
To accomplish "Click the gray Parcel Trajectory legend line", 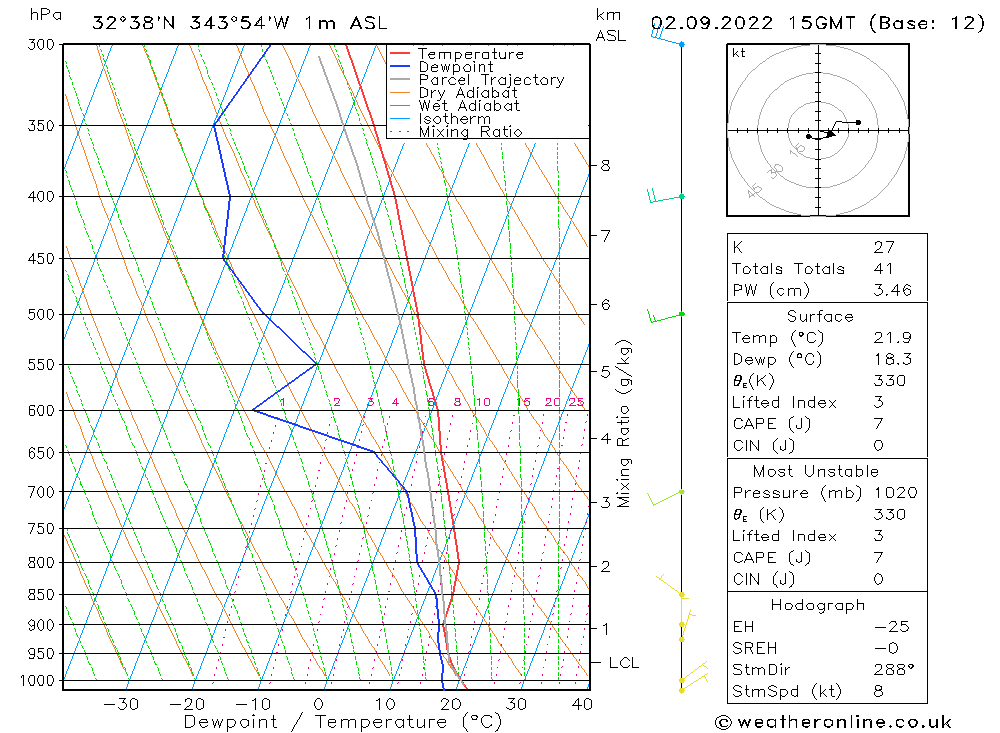I will click(x=400, y=79).
